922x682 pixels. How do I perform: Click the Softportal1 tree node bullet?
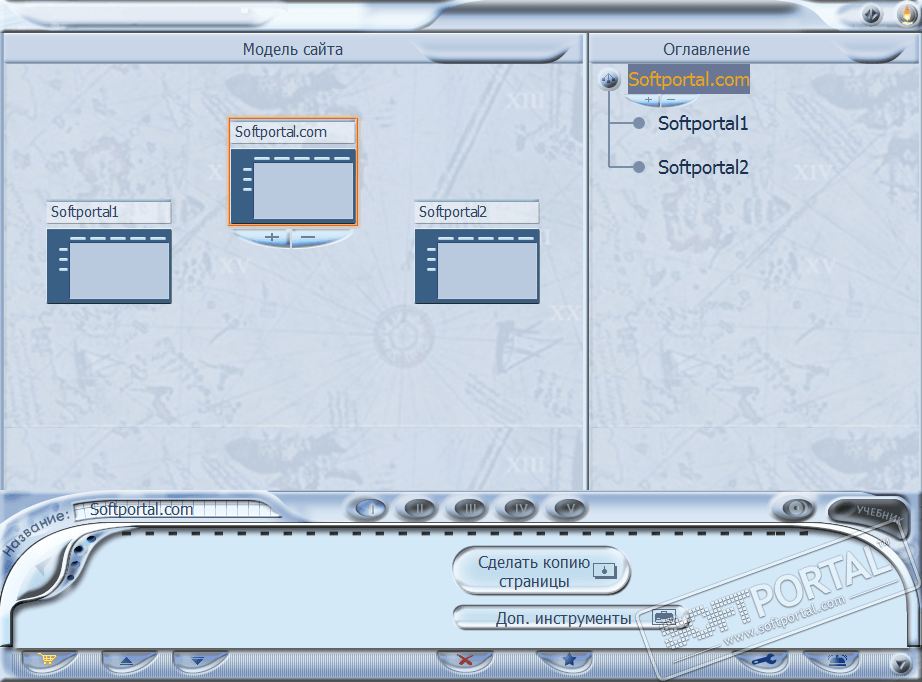(x=639, y=123)
